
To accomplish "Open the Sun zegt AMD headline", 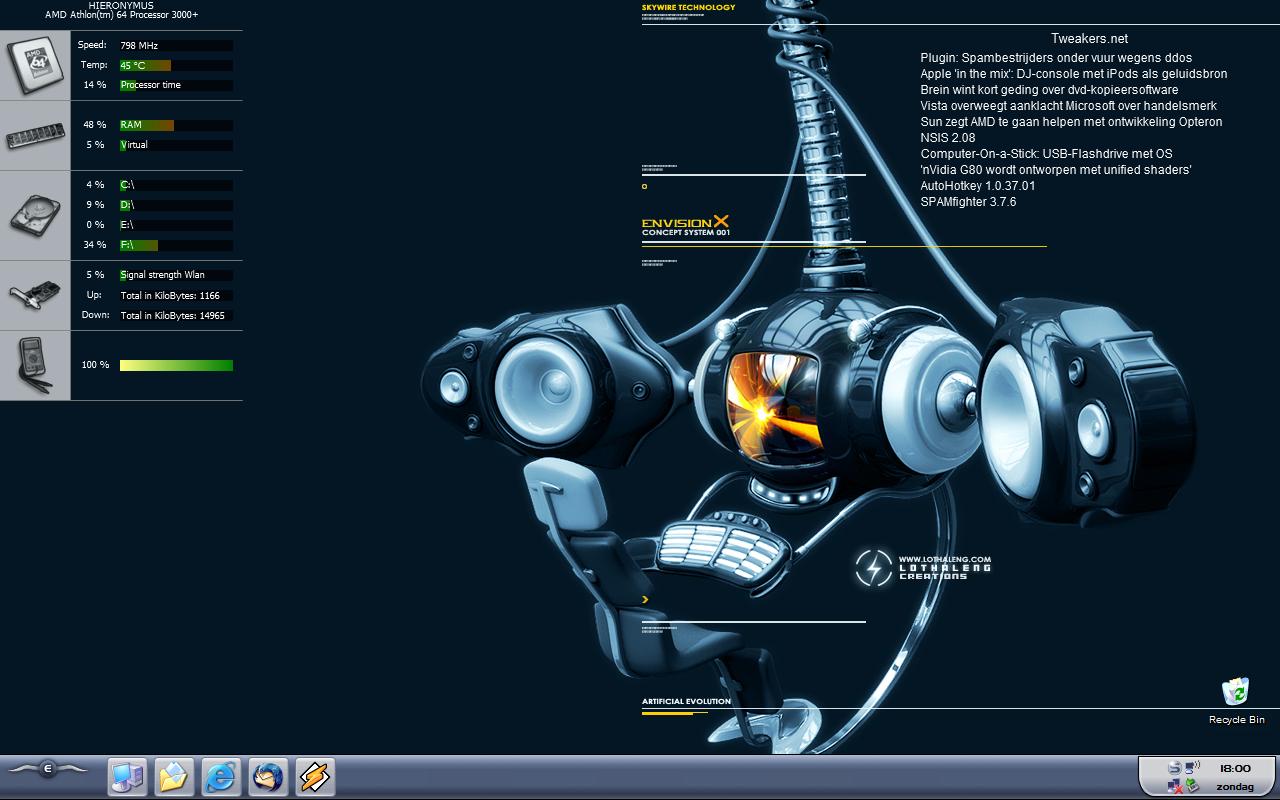I will (x=1071, y=122).
